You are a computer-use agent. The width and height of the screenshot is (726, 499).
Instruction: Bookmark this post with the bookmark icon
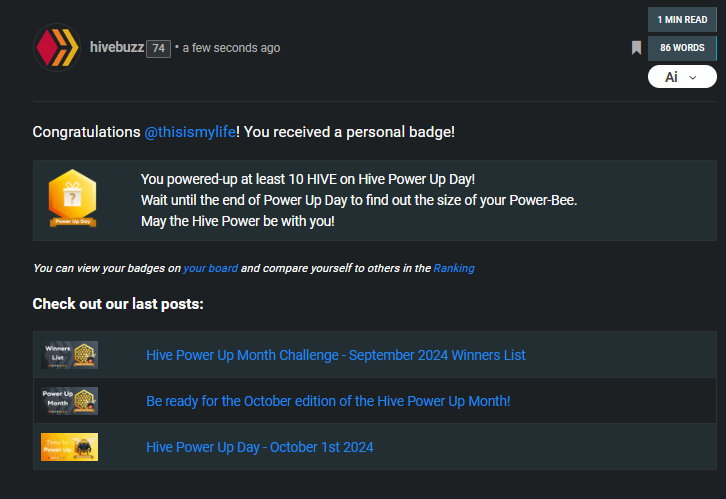click(x=636, y=48)
